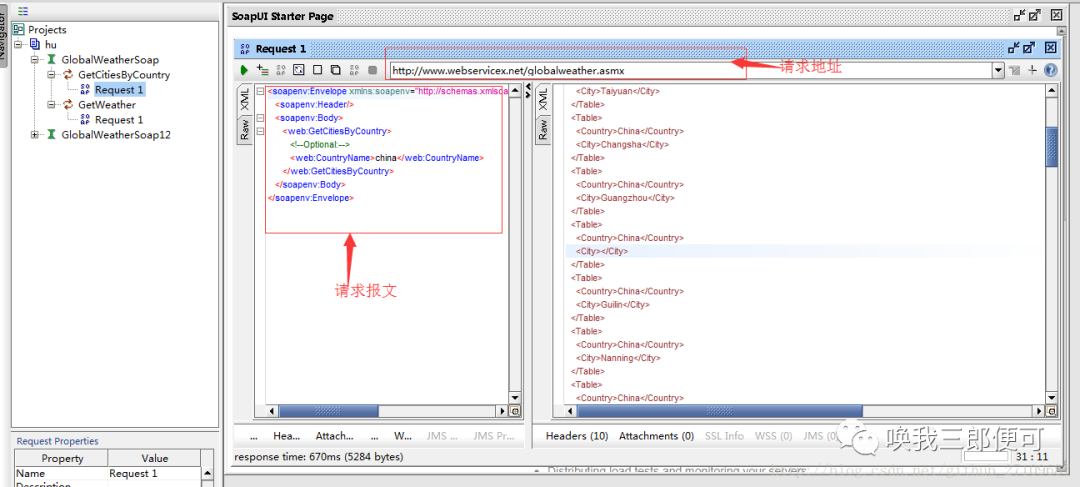Click SOAP icon of Request 1 under GetWeather

(x=85, y=120)
